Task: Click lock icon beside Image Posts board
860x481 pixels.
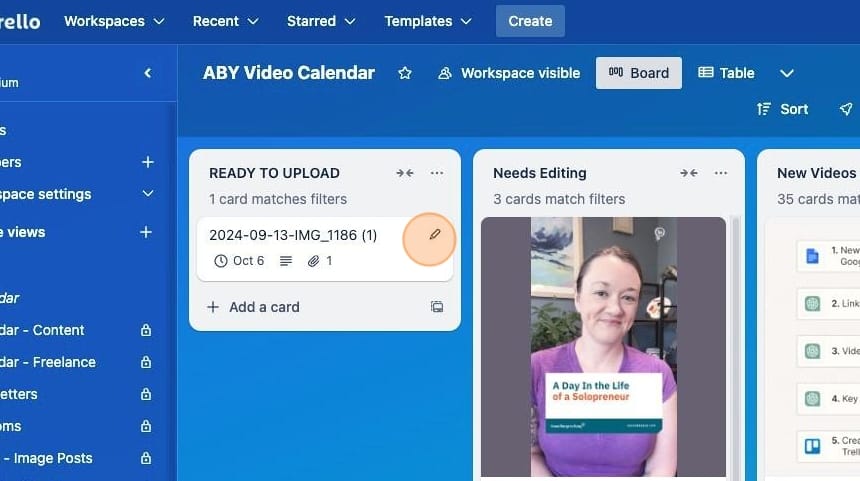Action: pos(146,458)
